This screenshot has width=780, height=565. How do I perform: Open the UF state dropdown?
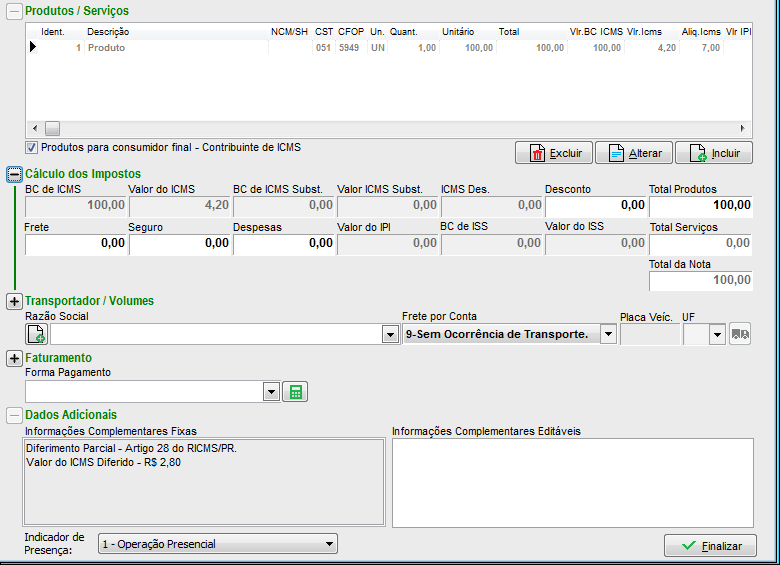click(x=716, y=335)
